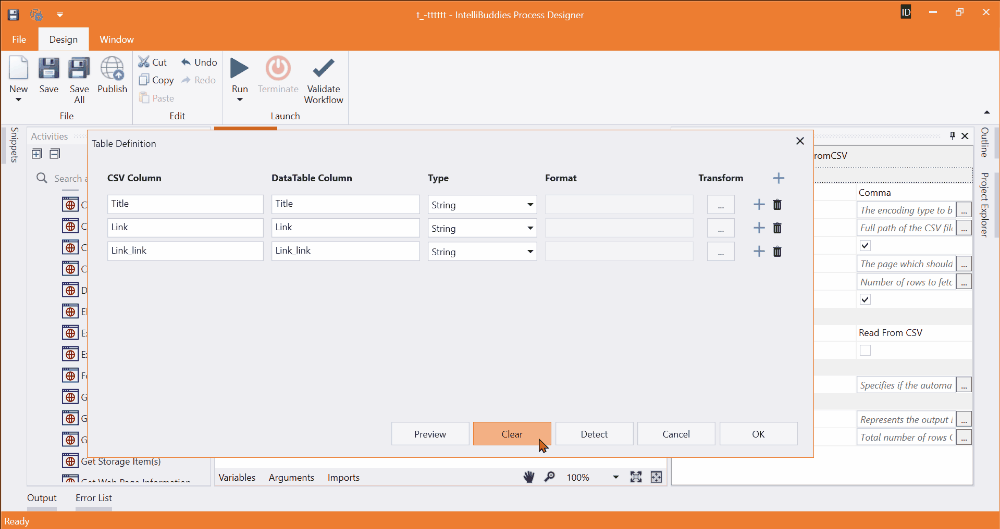Open Transform editor for Title row
The width and height of the screenshot is (1000, 529).
point(721,205)
